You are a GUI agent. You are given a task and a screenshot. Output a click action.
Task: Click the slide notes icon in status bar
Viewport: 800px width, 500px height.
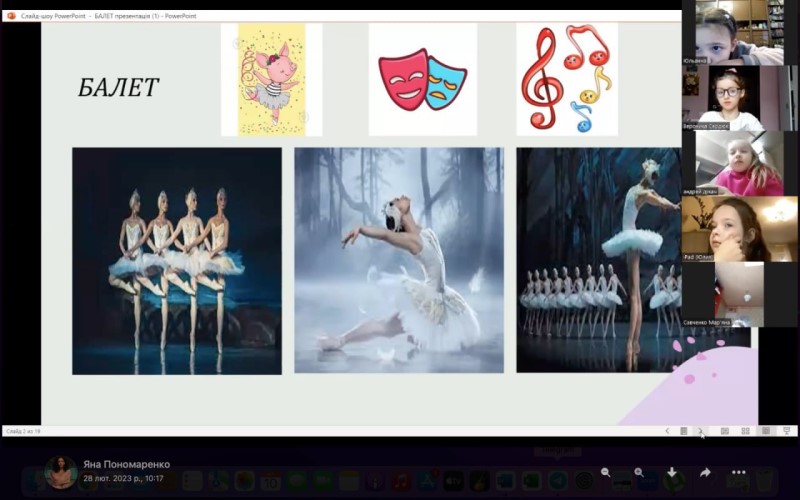pyautogui.click(x=684, y=431)
